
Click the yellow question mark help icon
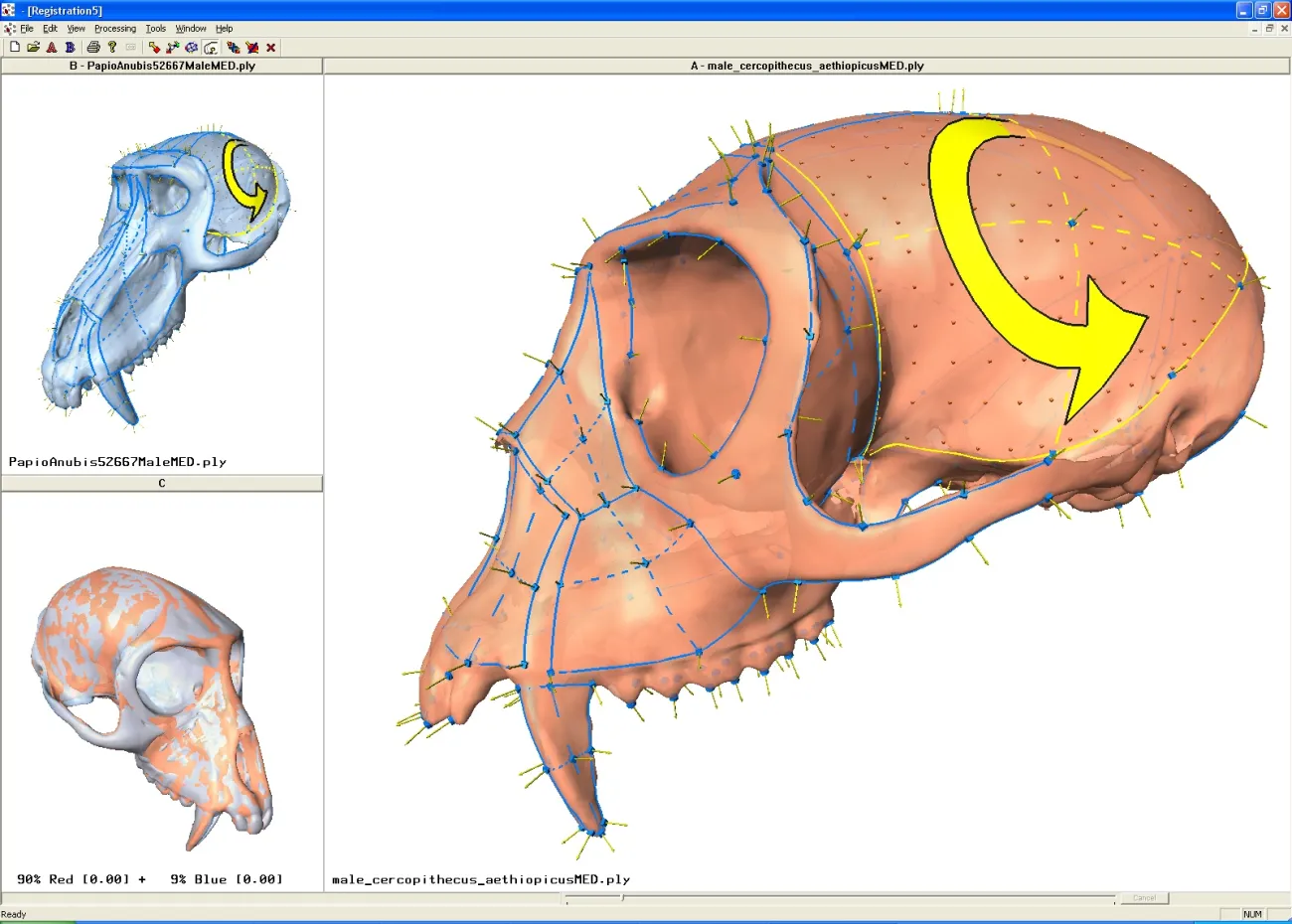click(112, 47)
